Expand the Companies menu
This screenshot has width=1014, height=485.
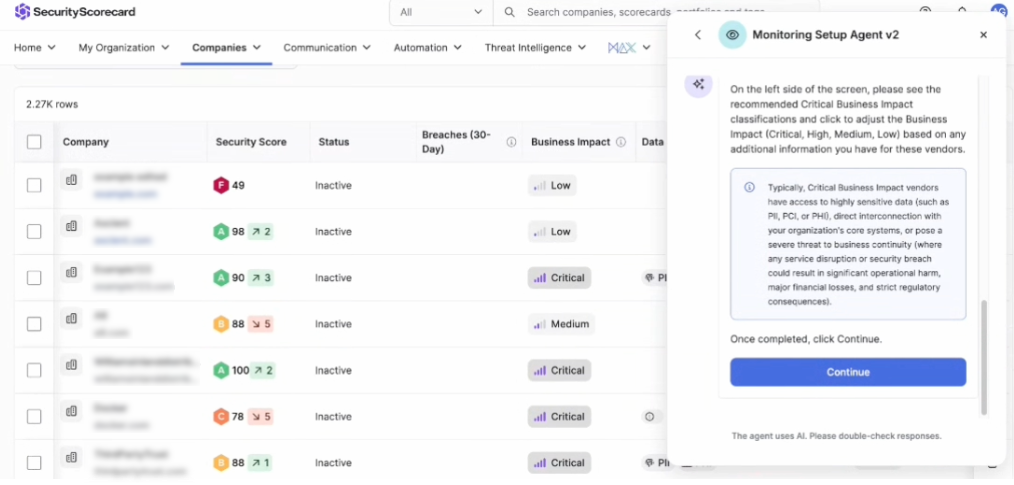click(226, 48)
